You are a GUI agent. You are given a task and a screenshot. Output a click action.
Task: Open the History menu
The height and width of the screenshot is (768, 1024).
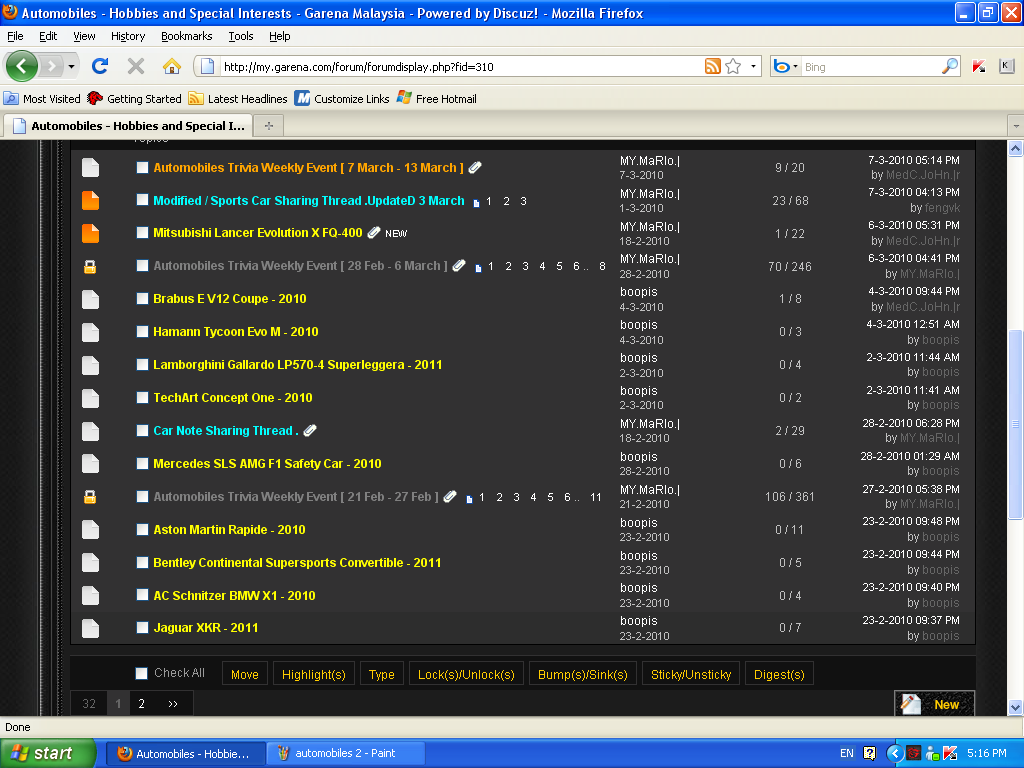128,36
